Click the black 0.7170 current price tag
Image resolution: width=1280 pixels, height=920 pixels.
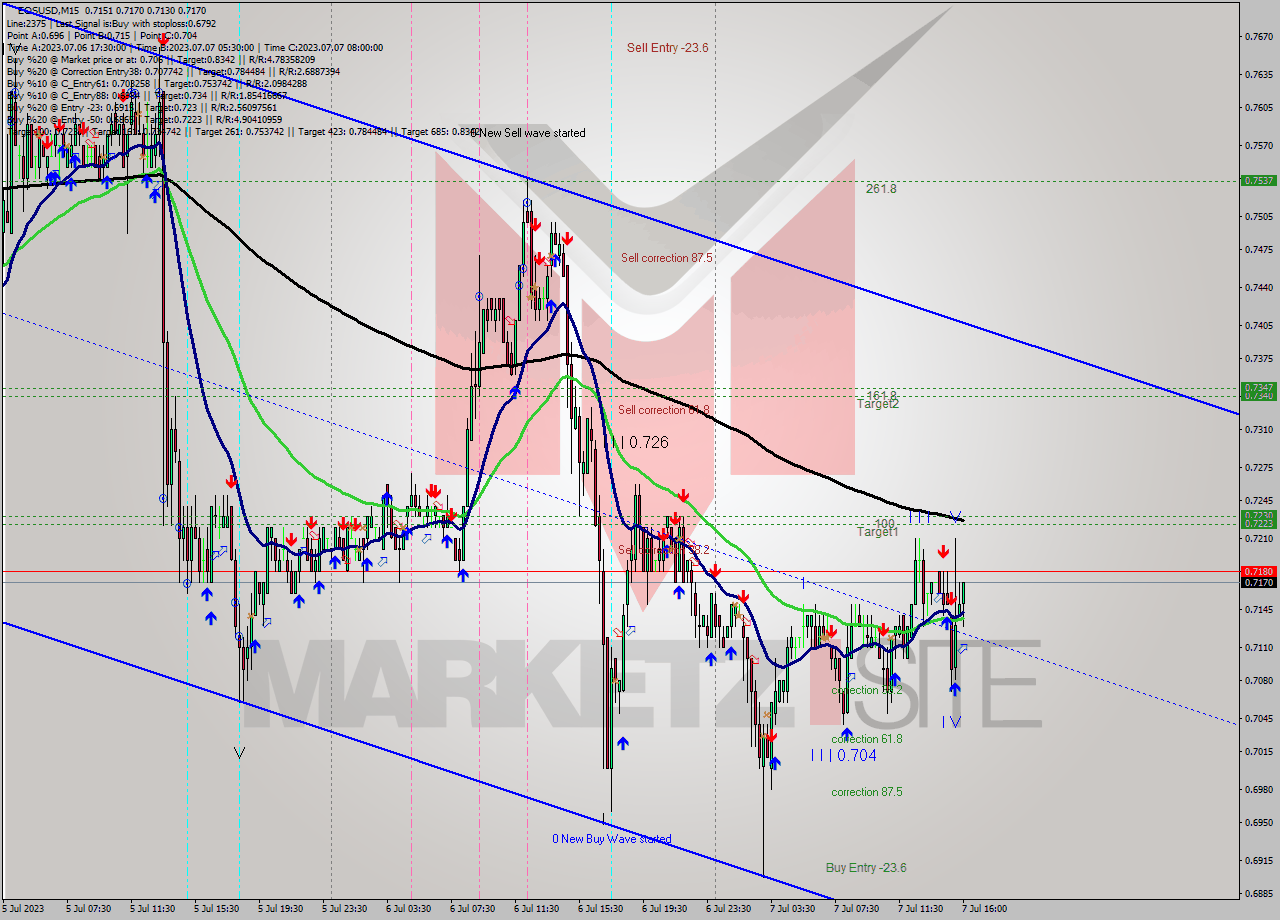1258,582
